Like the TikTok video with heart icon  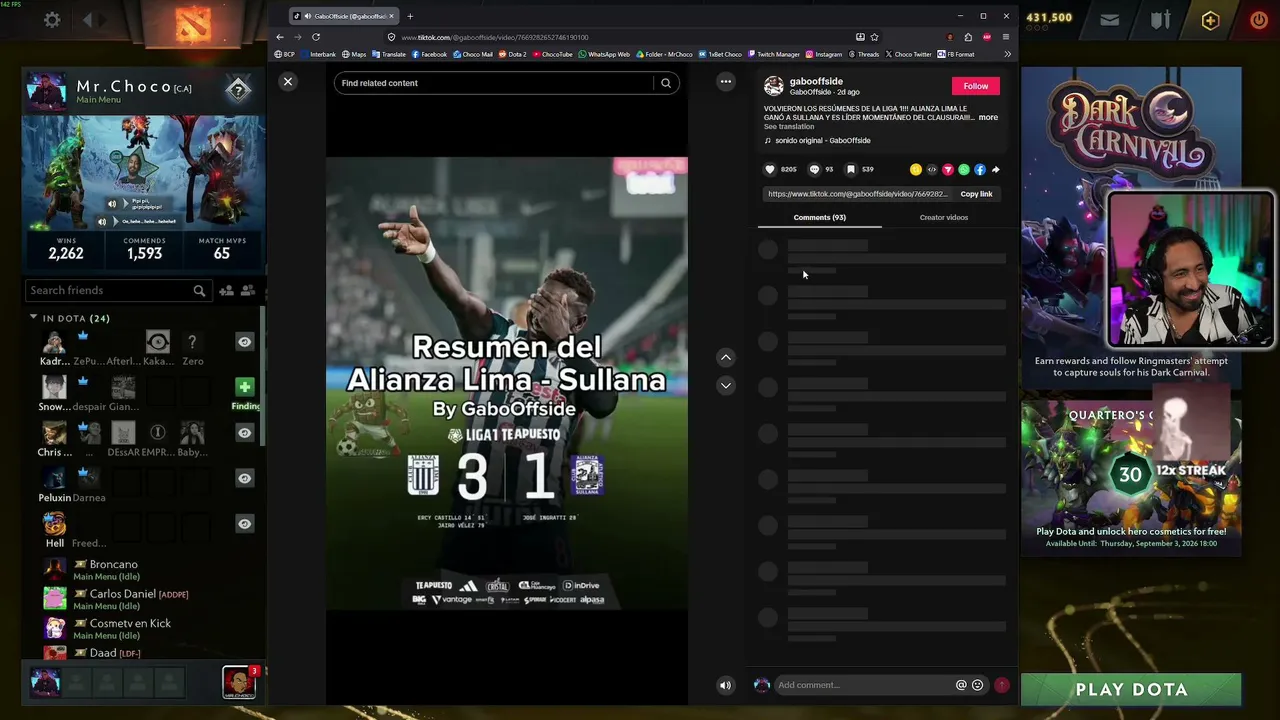click(x=770, y=170)
